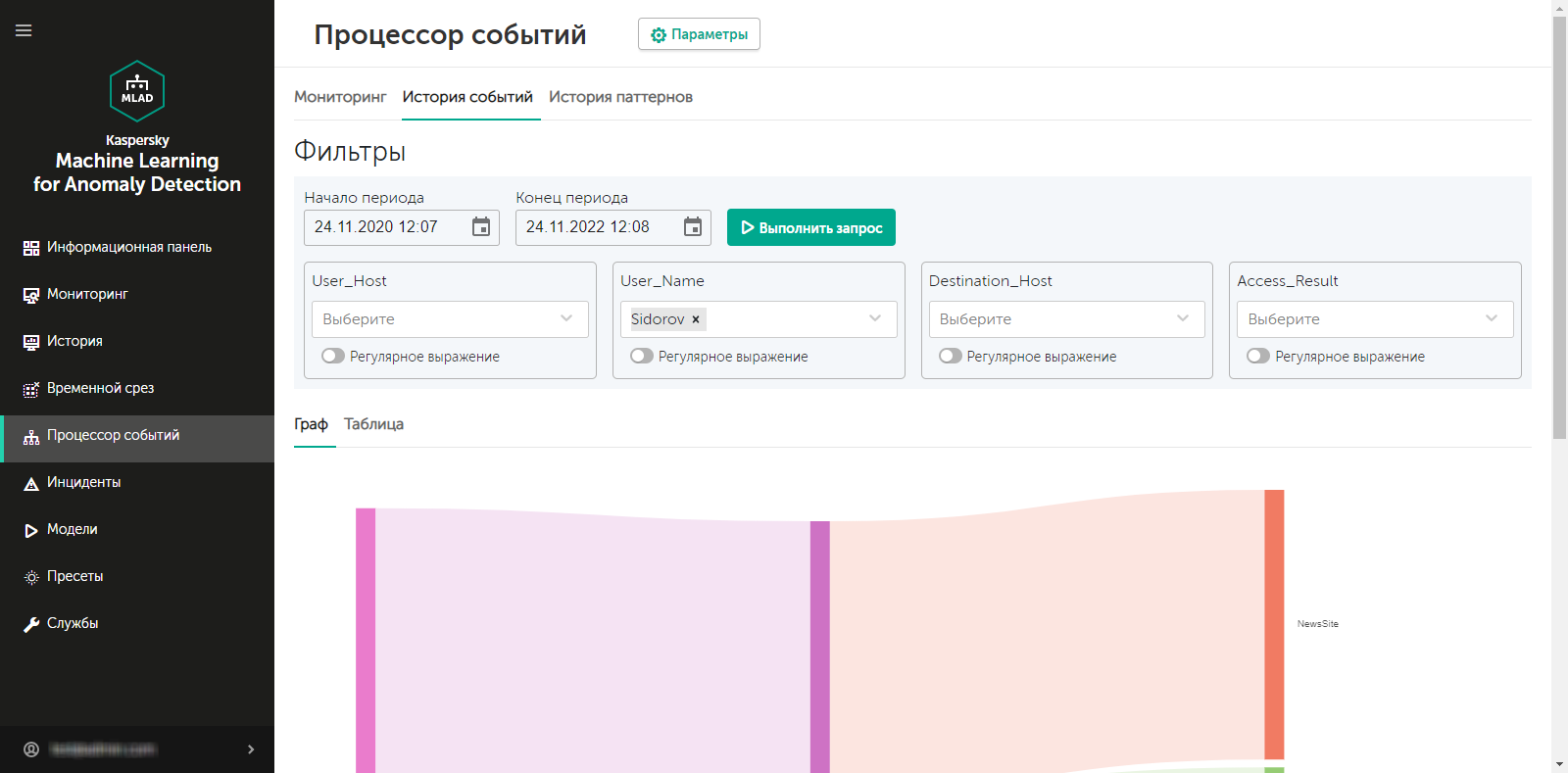Toggle regular expression for Destination_Host

pos(950,356)
